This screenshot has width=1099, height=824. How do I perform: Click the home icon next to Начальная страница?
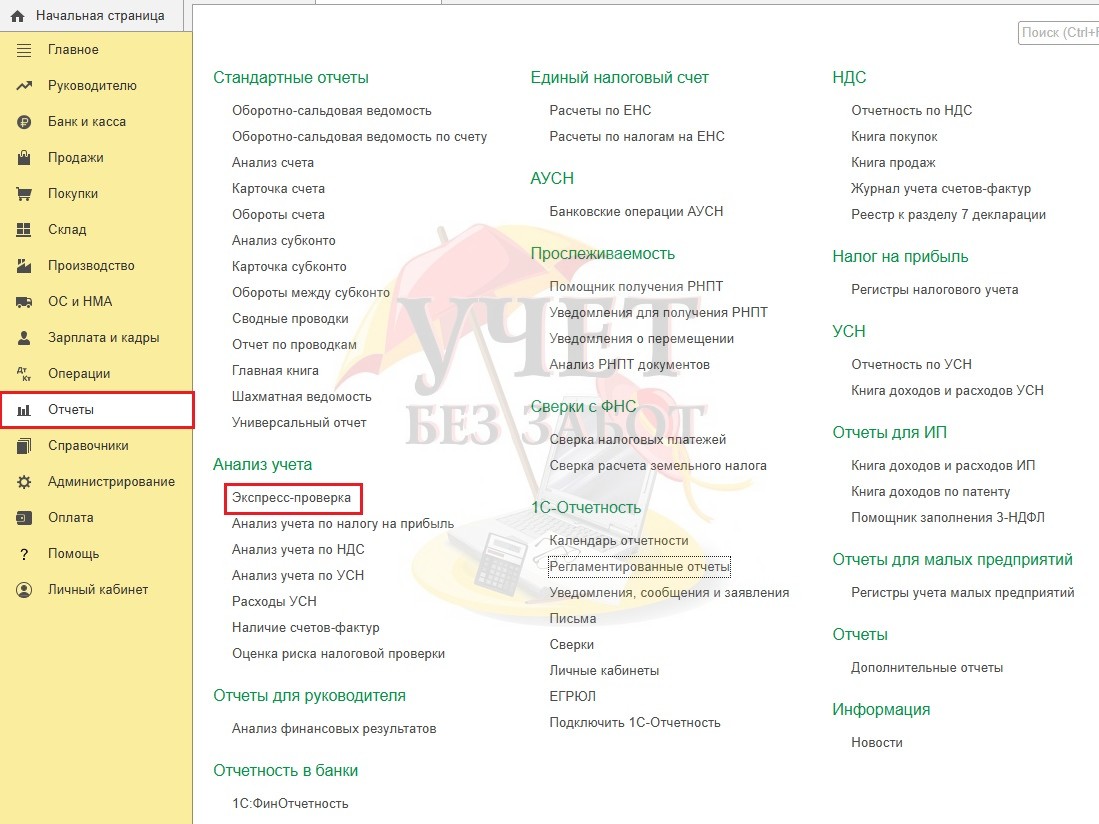tap(17, 16)
